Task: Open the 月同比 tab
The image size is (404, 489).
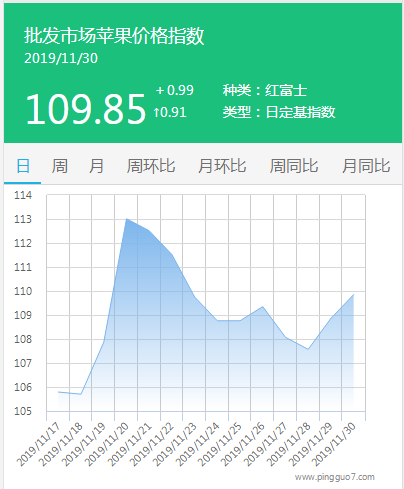Action: point(366,166)
